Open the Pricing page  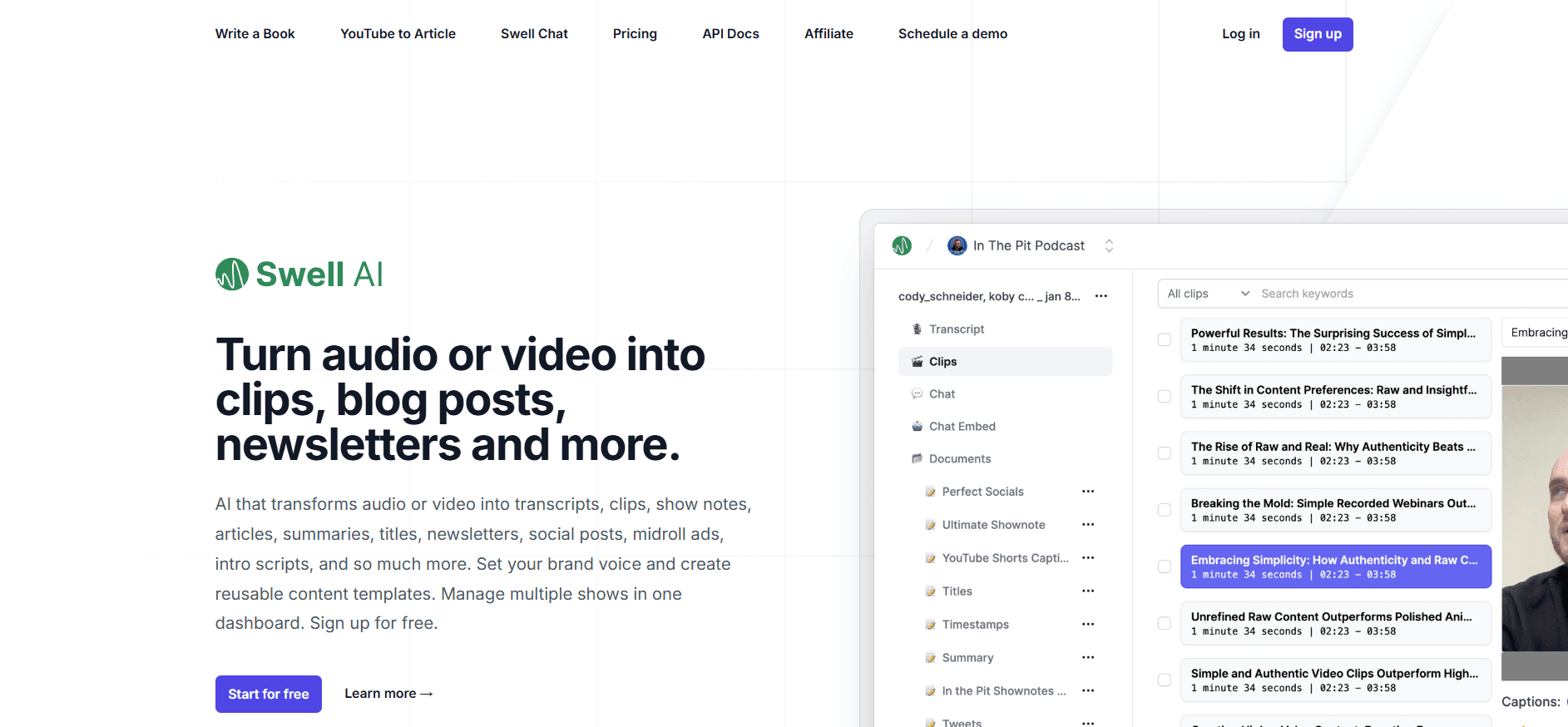tap(635, 34)
